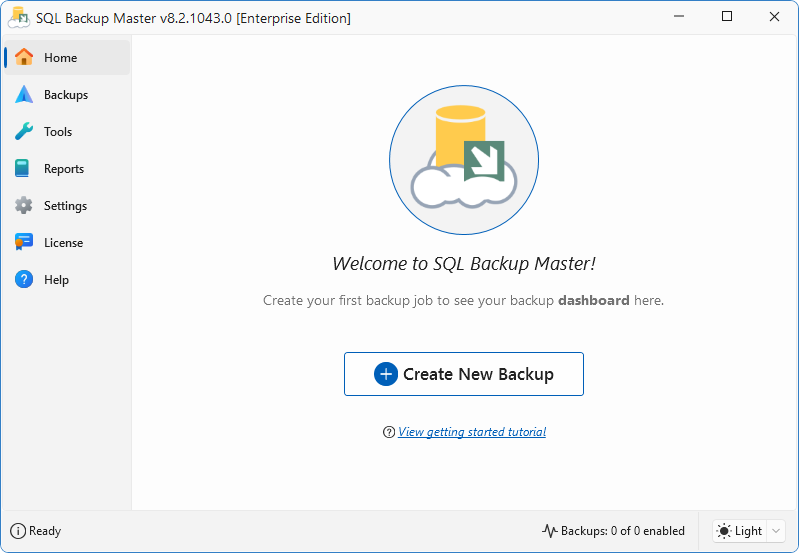Click the Home house icon

(24, 57)
